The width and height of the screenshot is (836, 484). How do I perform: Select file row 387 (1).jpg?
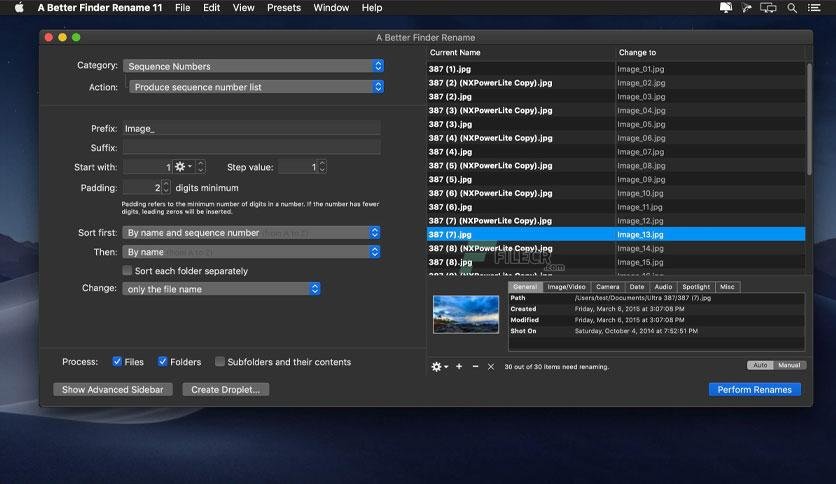coord(616,69)
